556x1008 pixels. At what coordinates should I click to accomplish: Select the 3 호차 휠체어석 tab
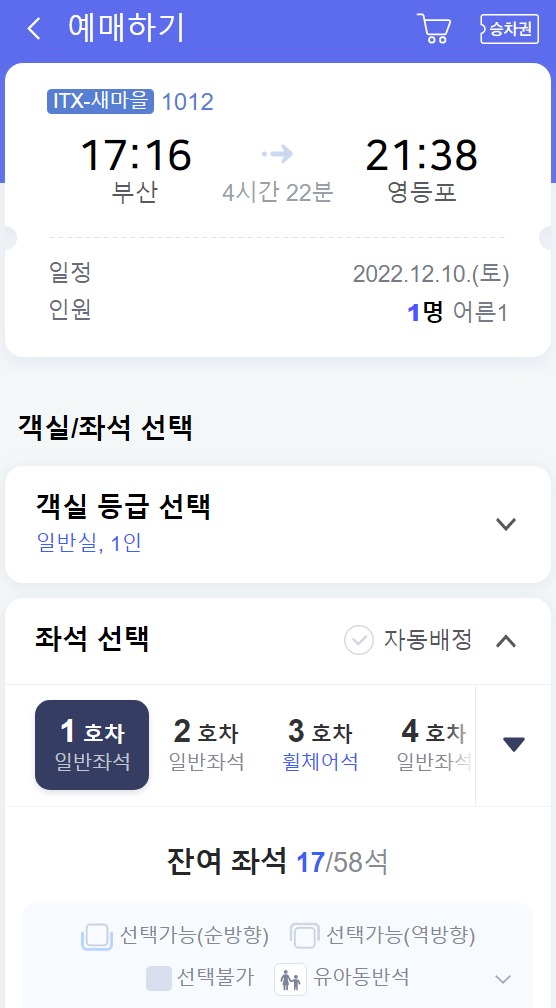(x=320, y=745)
